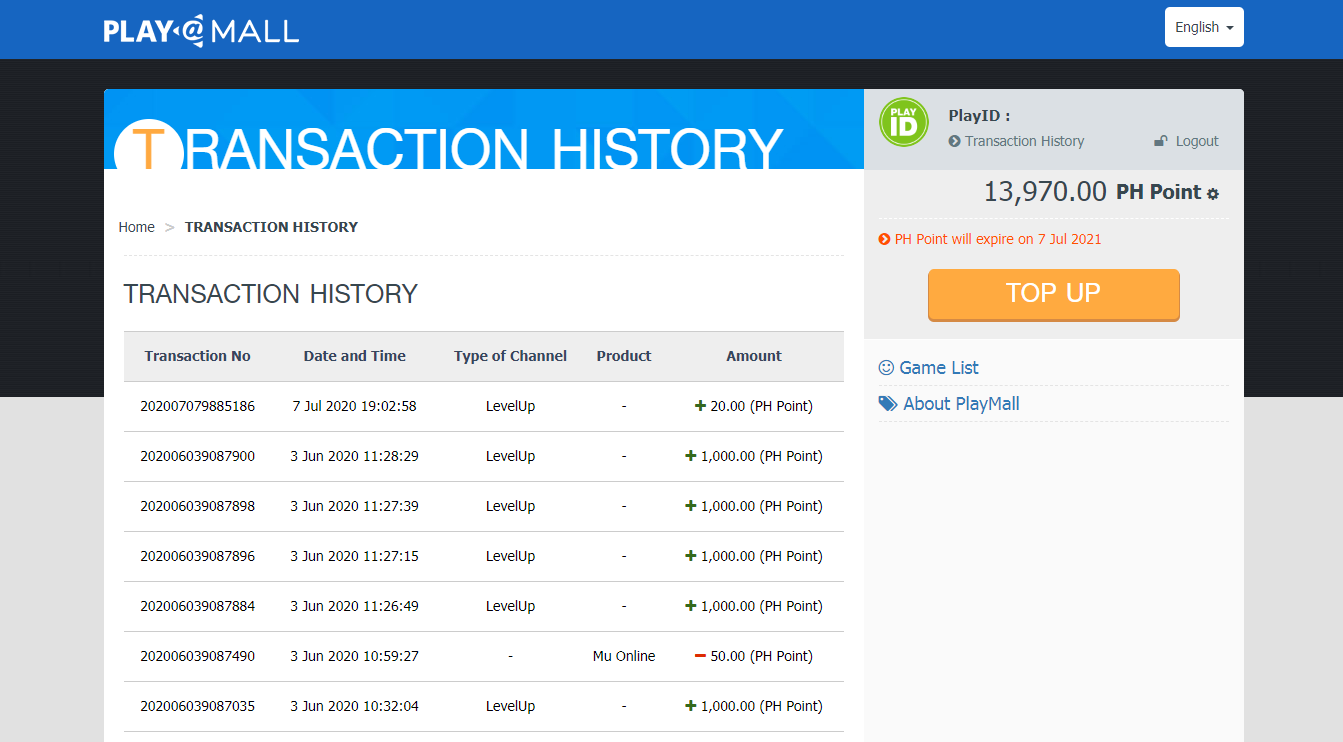Click the PlayID label text
The image size is (1343, 742).
pyautogui.click(x=979, y=116)
